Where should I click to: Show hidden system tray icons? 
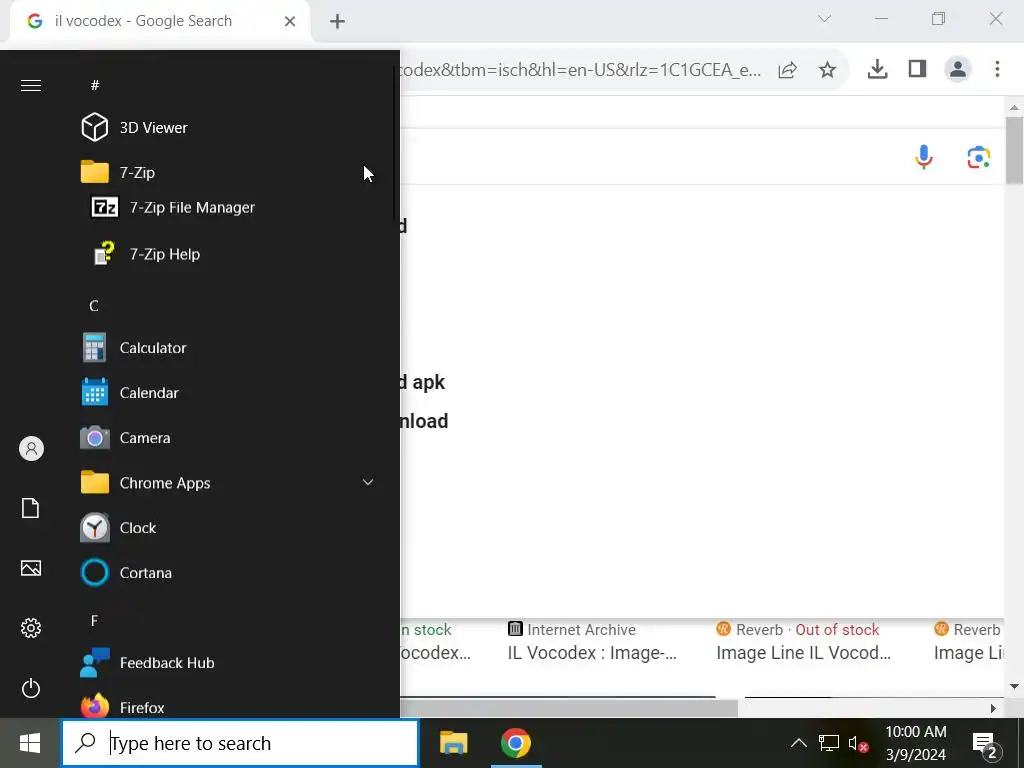pos(799,743)
